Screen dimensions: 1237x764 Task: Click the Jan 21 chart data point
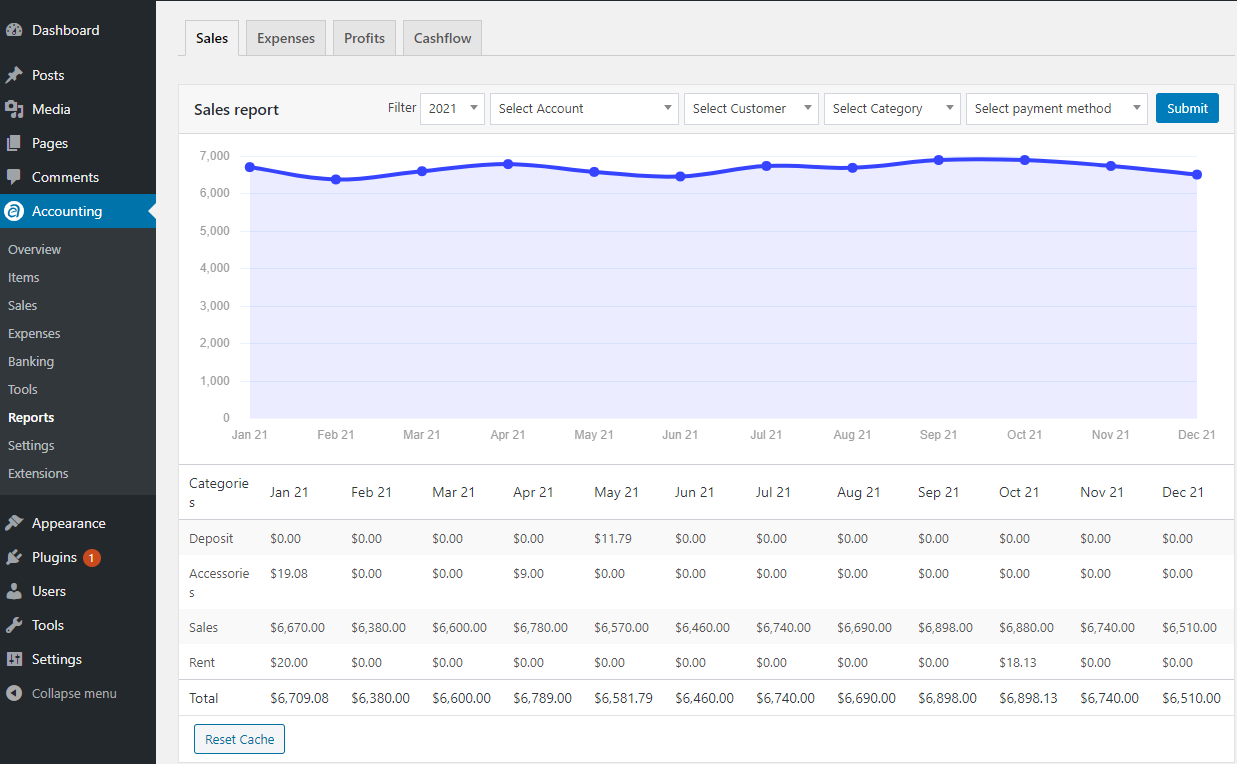[x=250, y=167]
